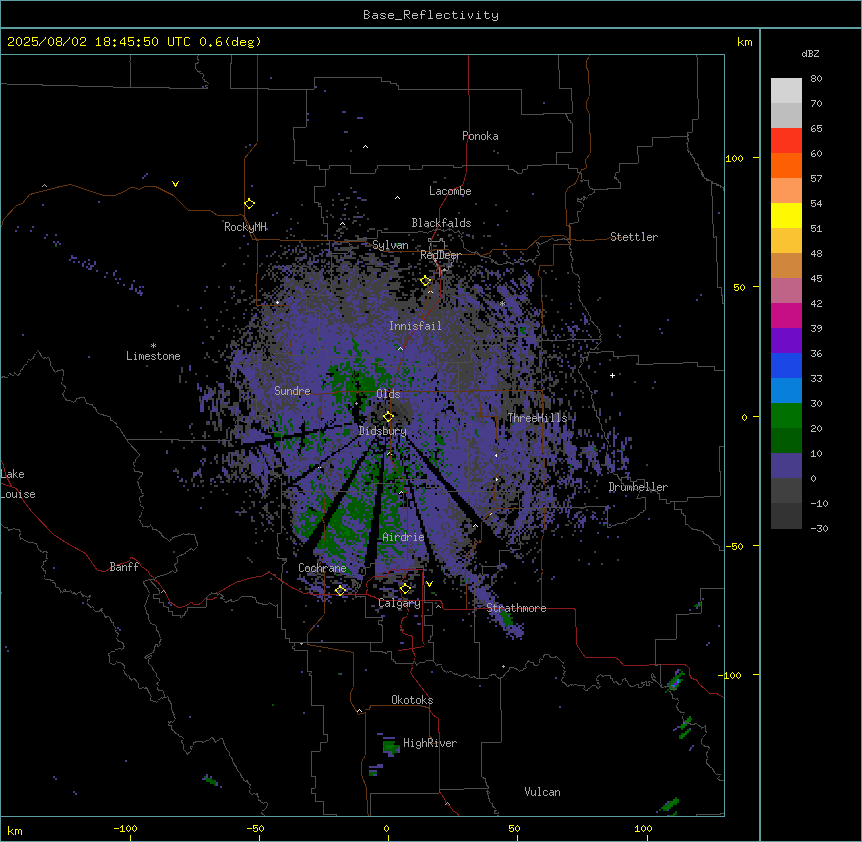The image size is (862, 842).
Task: Click the RedDeer label
Action: pos(440,255)
